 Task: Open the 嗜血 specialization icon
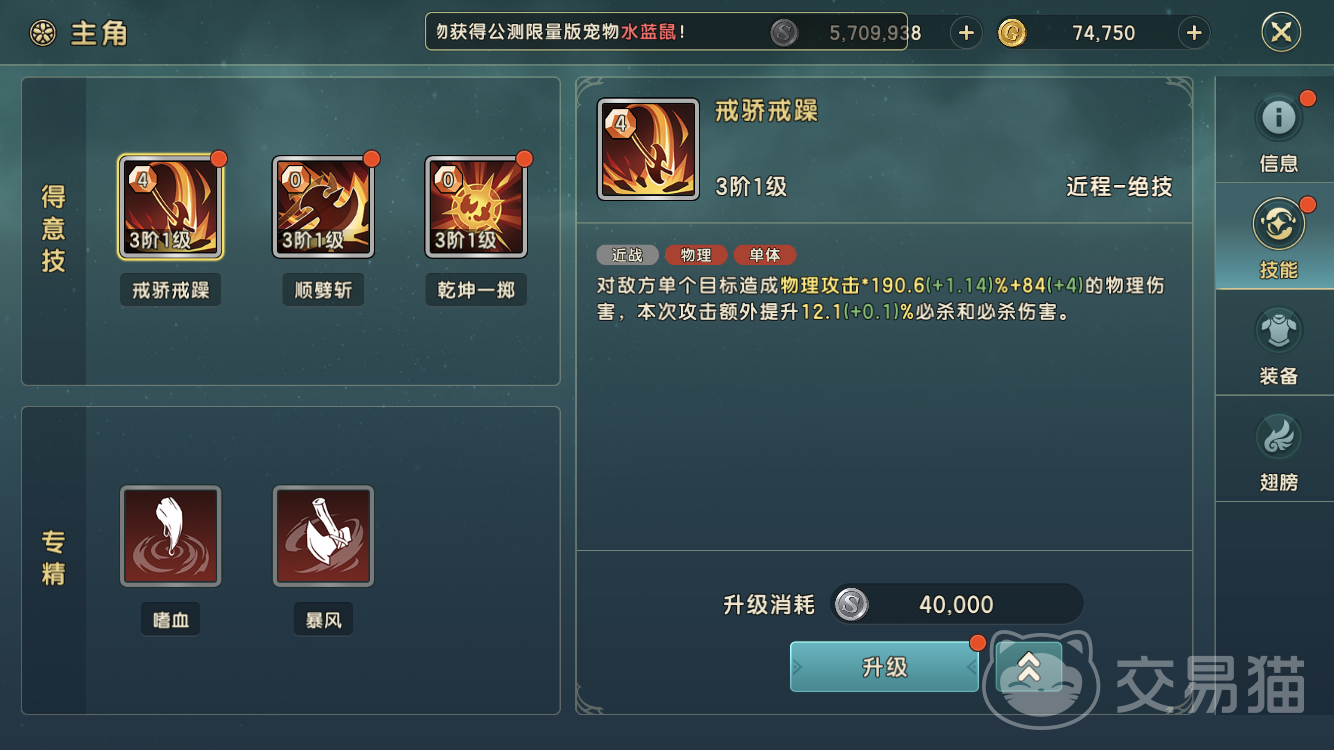pos(171,536)
